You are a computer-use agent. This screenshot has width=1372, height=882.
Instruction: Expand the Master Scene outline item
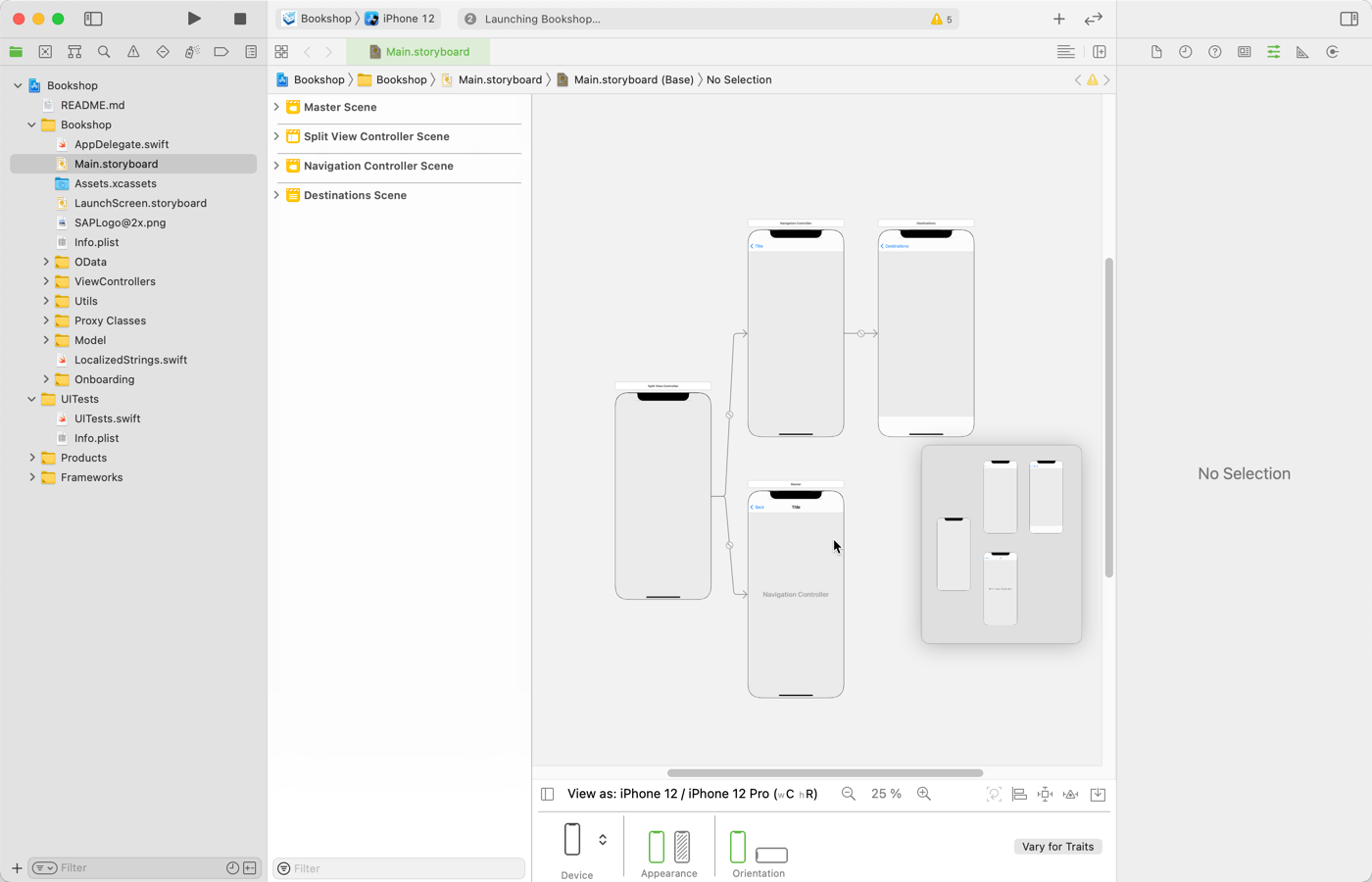(x=276, y=107)
